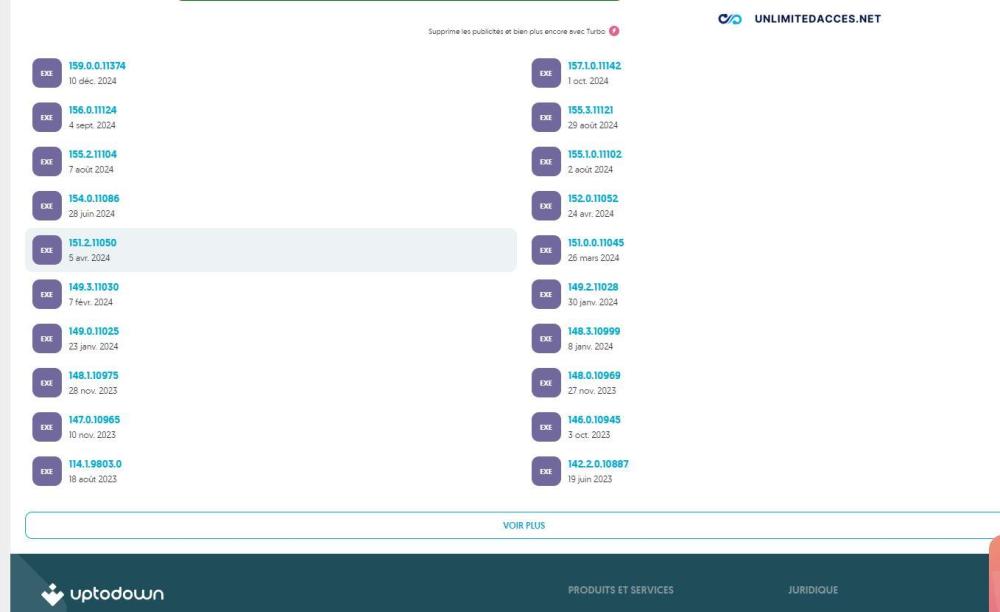Open version 159.0.0.11374 link
This screenshot has width=1000, height=612.
97,66
